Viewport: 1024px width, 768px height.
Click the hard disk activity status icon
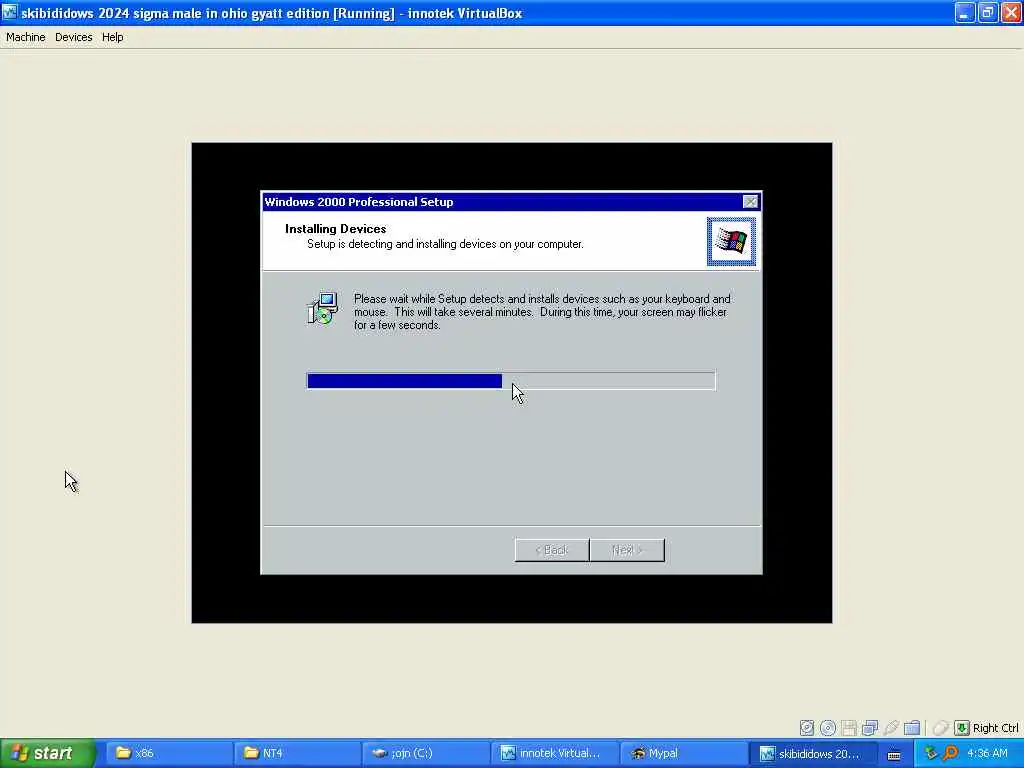[x=807, y=728]
